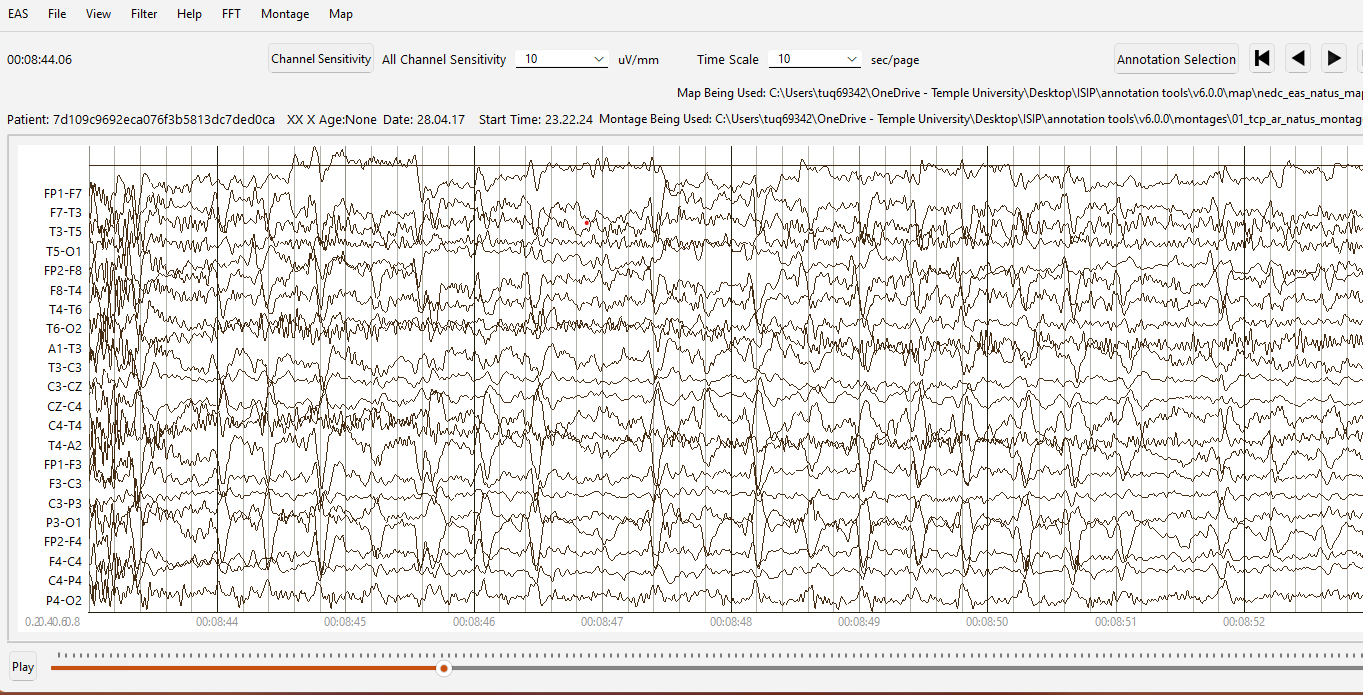
Task: Go to the previous page with left arrow
Action: pyautogui.click(x=1298, y=59)
